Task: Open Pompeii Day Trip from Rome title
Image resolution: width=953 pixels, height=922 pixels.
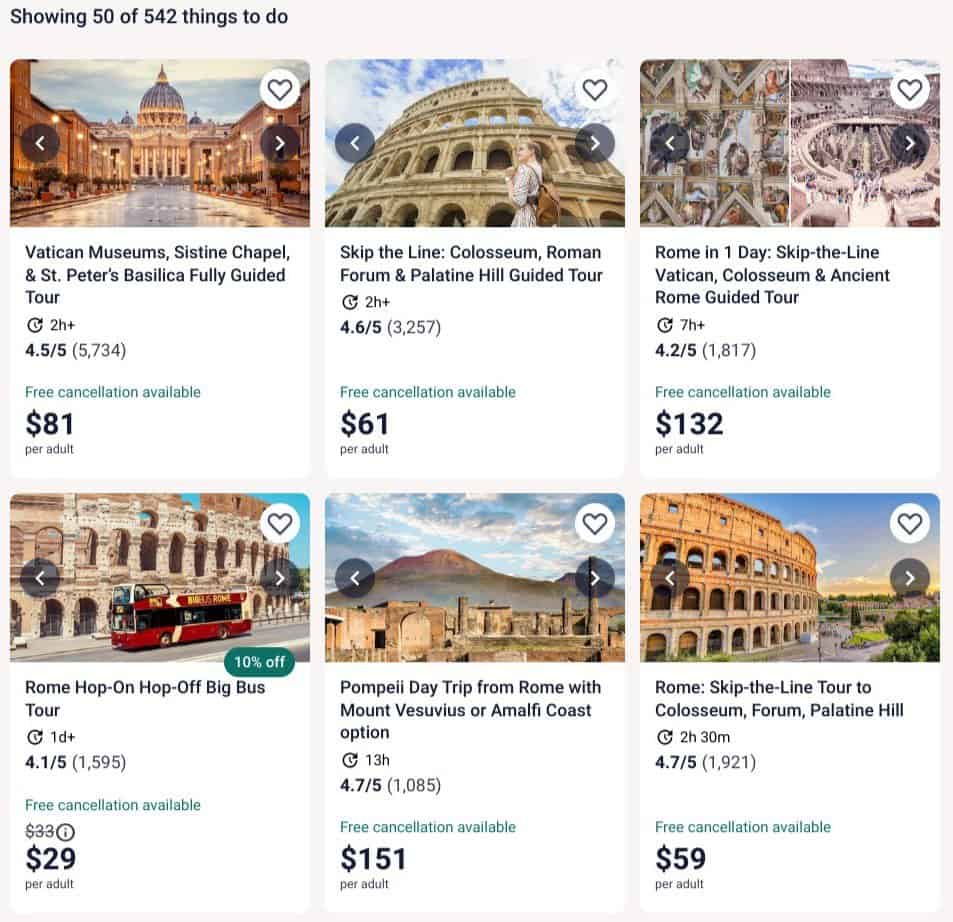Action: pyautogui.click(x=470, y=710)
